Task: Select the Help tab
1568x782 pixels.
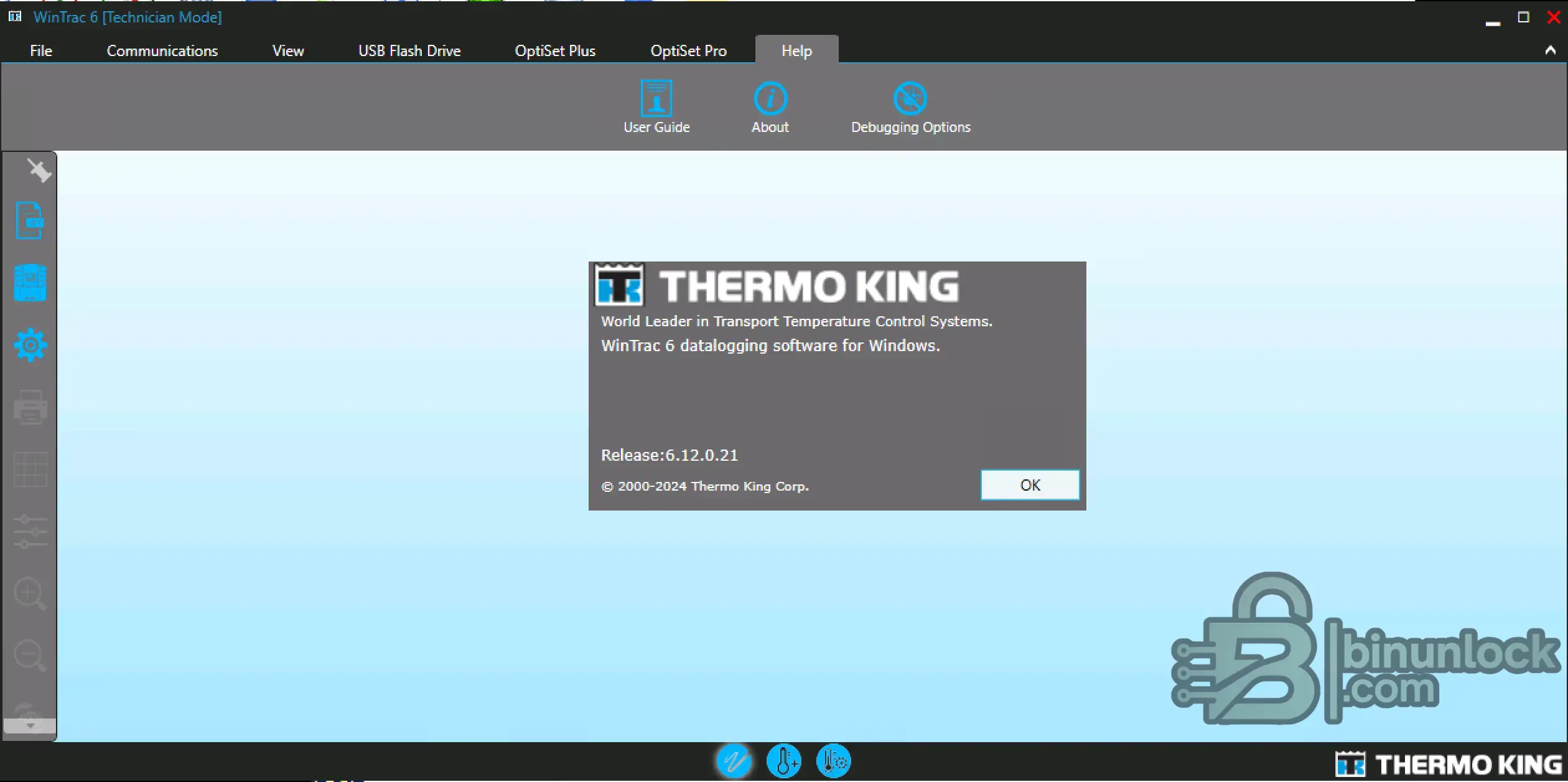Action: 796,50
